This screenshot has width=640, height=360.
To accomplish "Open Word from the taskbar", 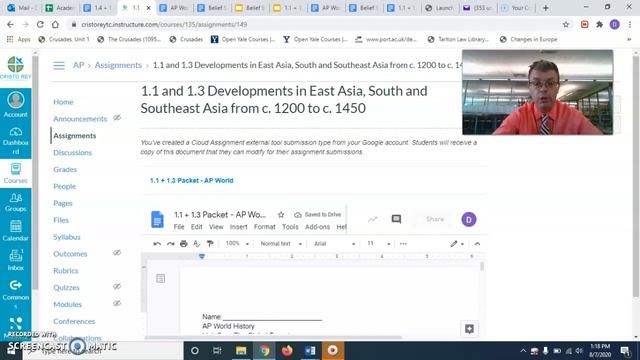I will (310, 351).
